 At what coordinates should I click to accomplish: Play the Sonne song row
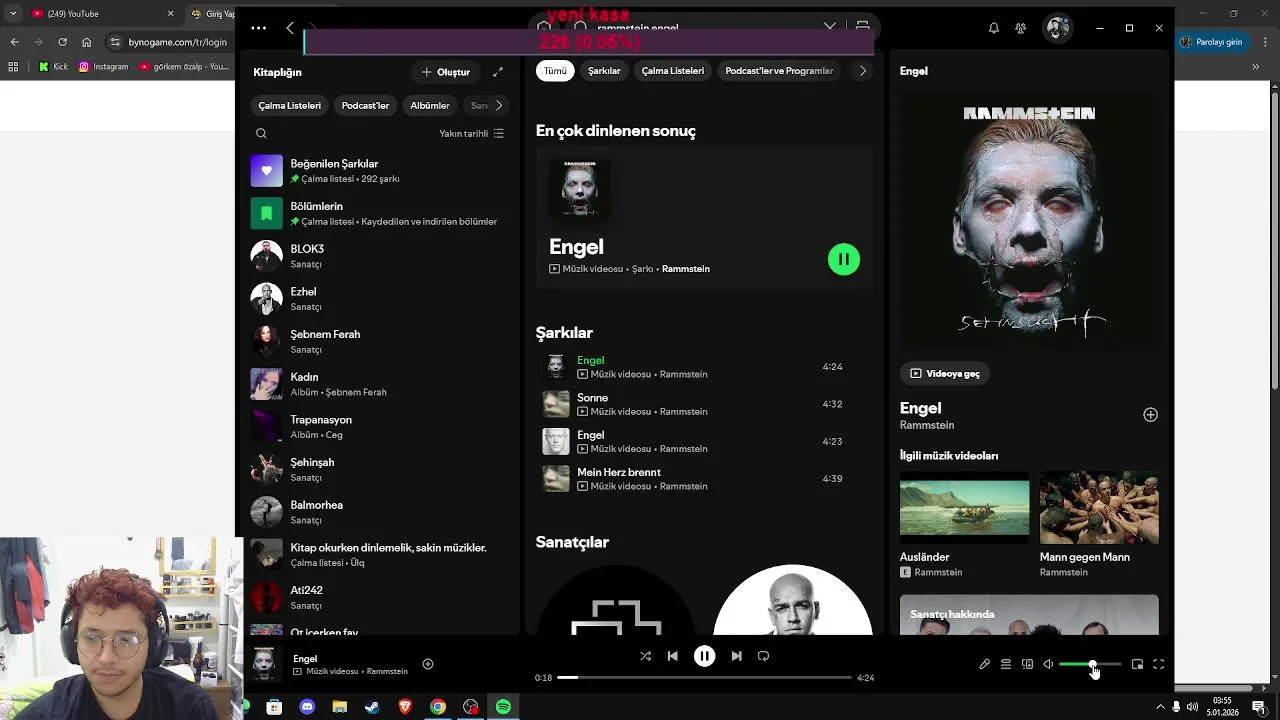(704, 404)
